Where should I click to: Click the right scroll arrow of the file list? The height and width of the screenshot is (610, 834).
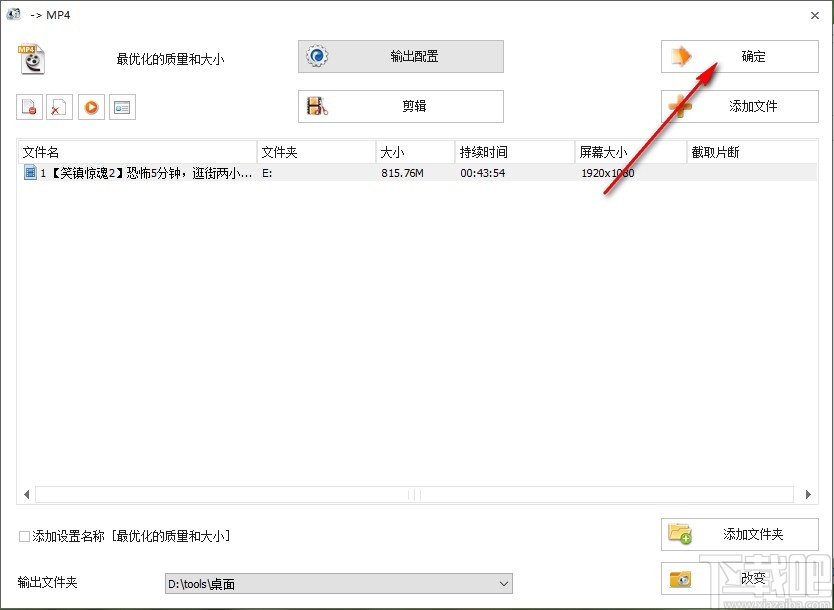[x=808, y=495]
